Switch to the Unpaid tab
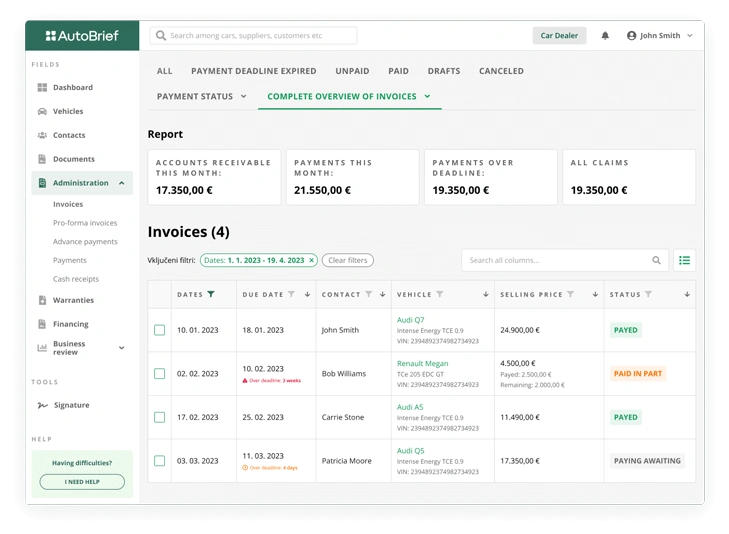729x534 pixels. [352, 71]
